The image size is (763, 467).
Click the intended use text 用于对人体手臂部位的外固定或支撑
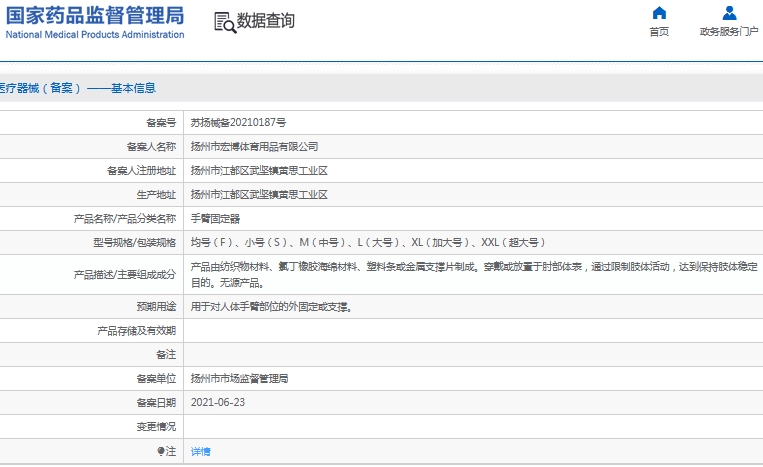[272, 307]
